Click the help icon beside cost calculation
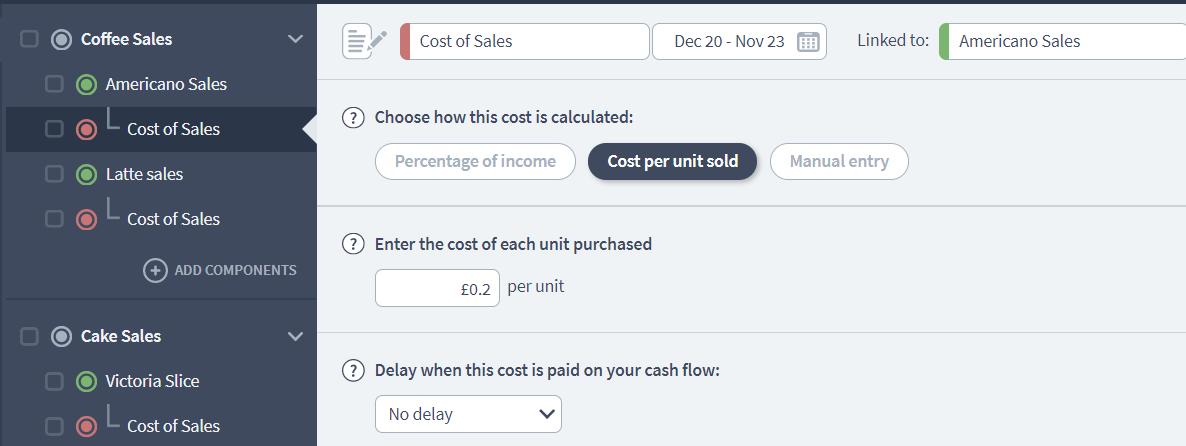Viewport: 1186px width, 446px height. [353, 117]
